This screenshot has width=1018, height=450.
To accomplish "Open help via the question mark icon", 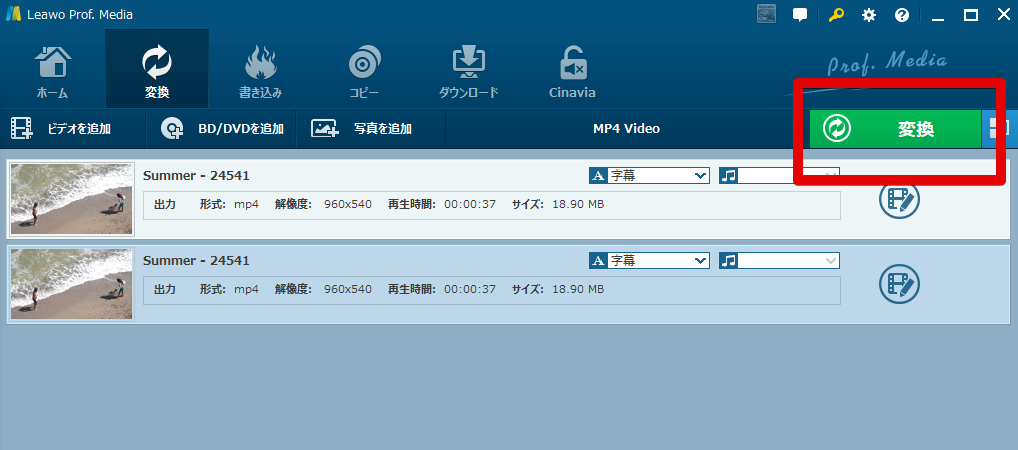I will click(902, 15).
